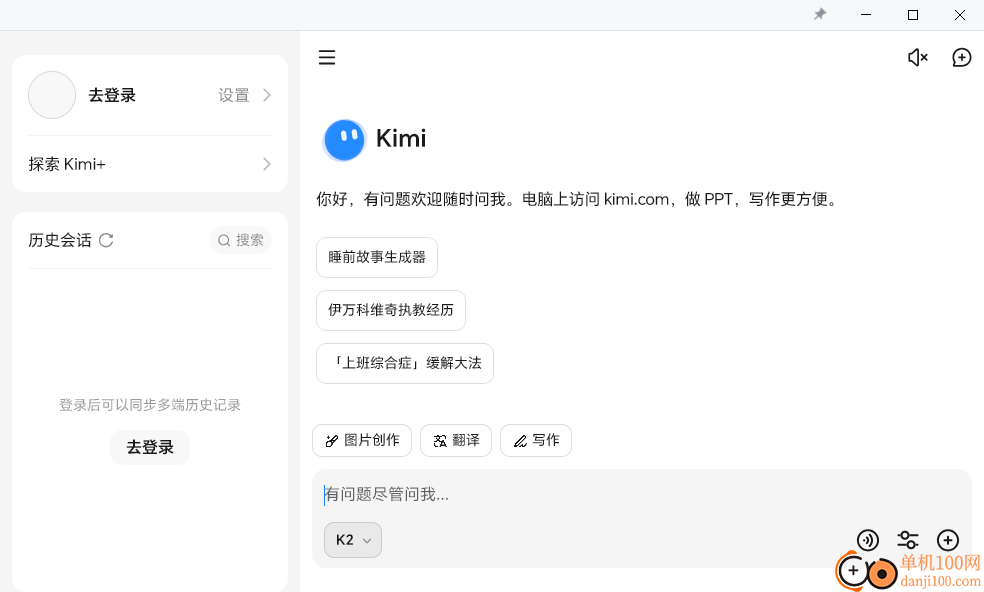Click the greeting text mentioning kimi.com
This screenshot has width=984, height=592.
[x=578, y=200]
